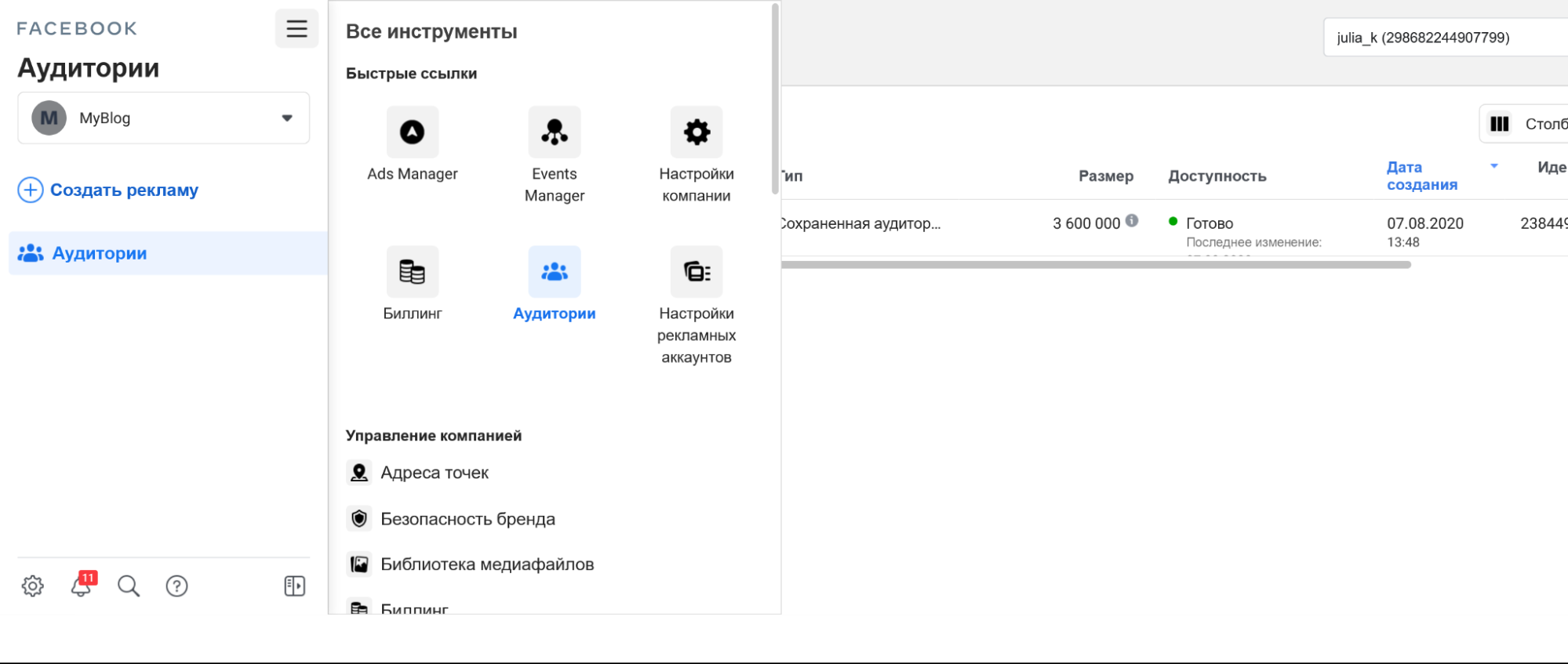Click the Управление компанией section heading
1568x664 pixels.
click(x=434, y=436)
